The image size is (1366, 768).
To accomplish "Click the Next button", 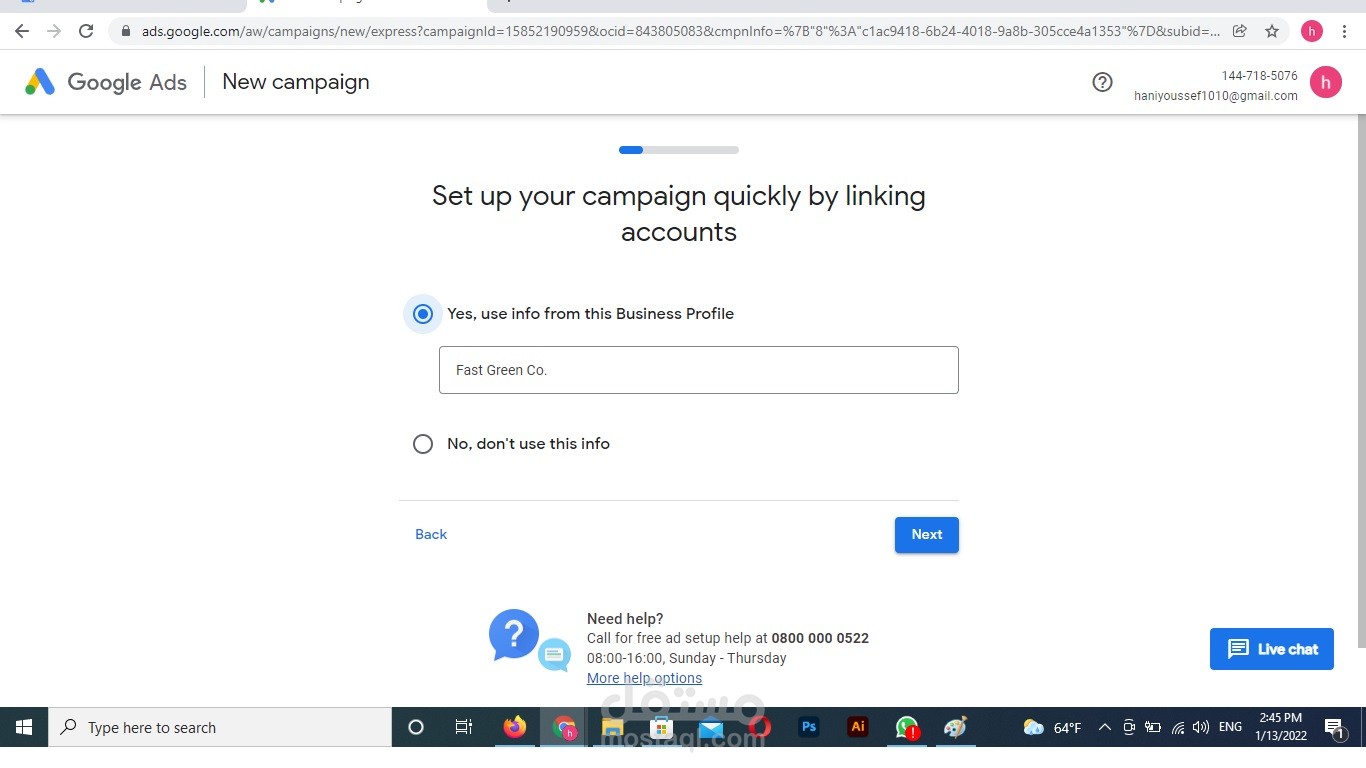I will coord(926,534).
